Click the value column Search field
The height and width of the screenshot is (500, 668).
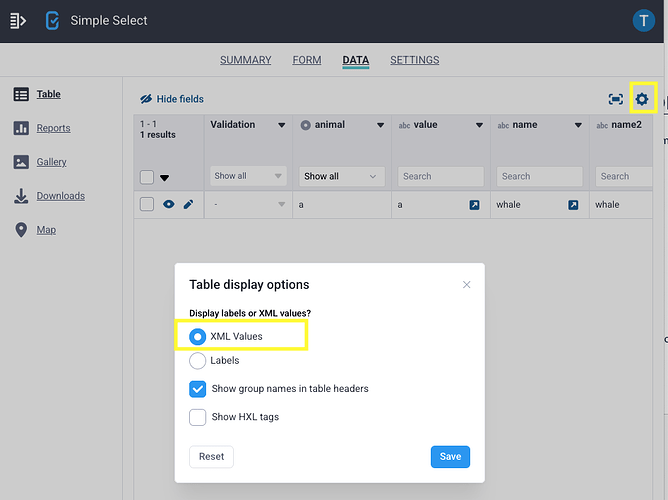pyautogui.click(x=441, y=176)
